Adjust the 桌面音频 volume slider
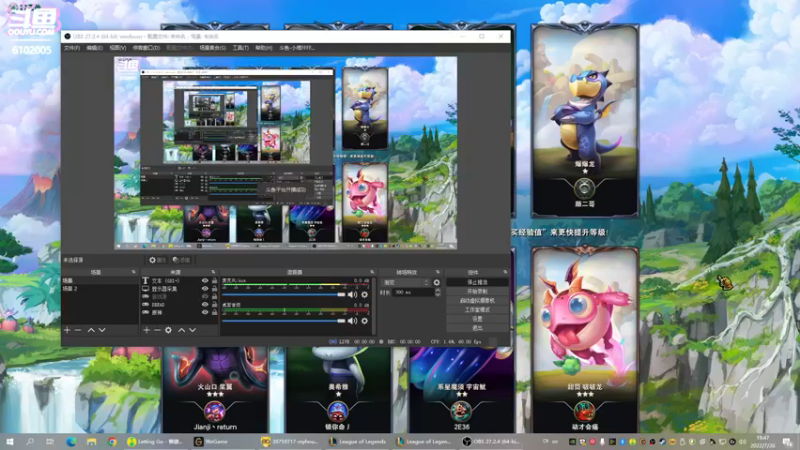The image size is (800, 450). (284, 321)
